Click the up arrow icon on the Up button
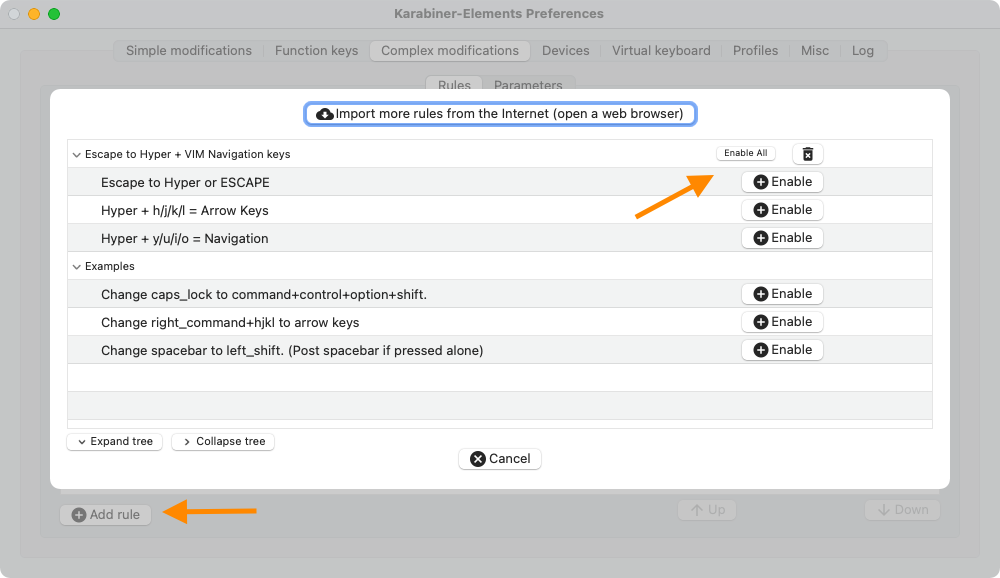1000x578 pixels. pos(695,509)
